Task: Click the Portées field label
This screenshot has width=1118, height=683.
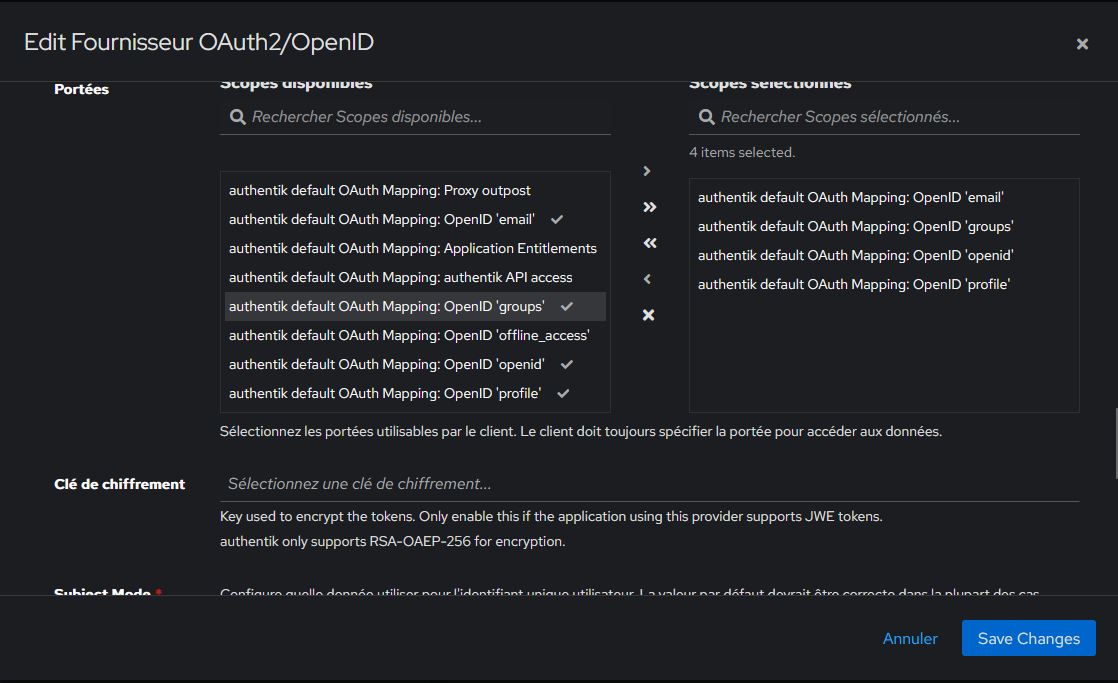Action: pos(81,89)
